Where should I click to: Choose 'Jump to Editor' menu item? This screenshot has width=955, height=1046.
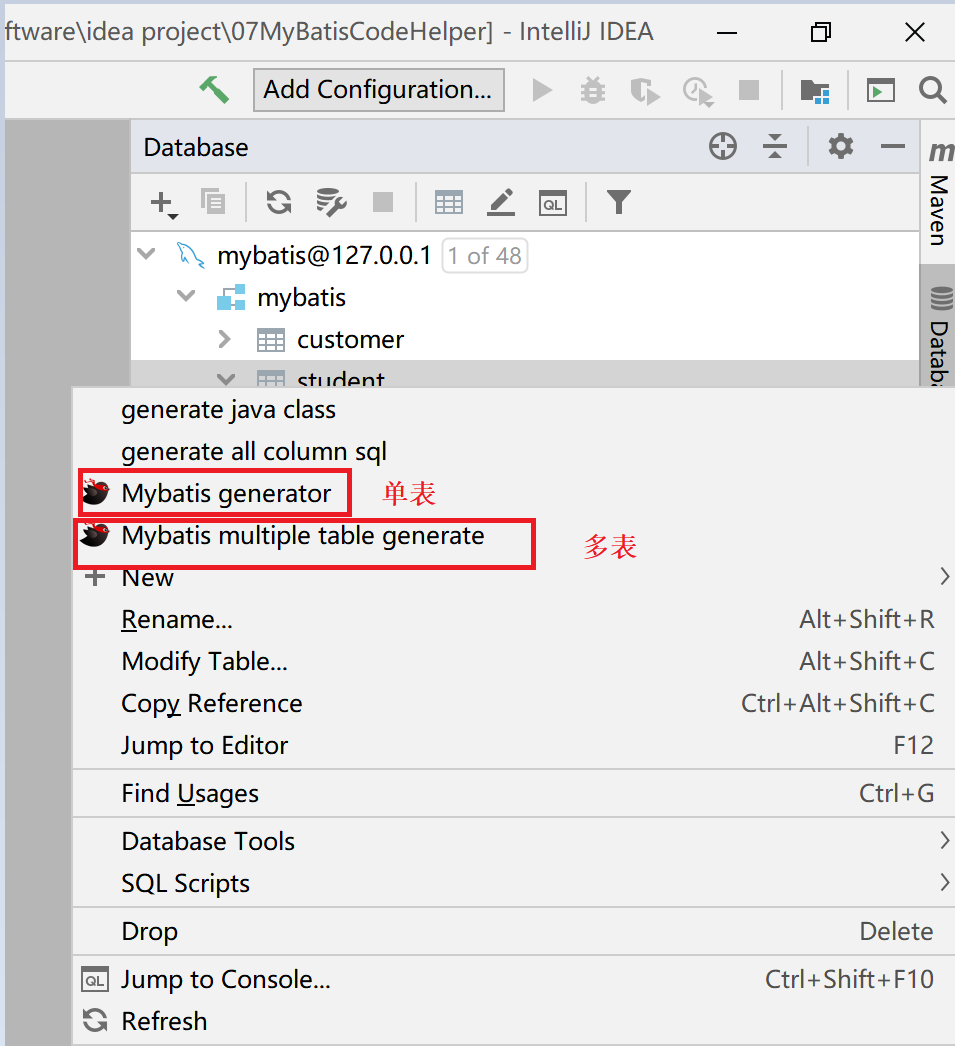(514, 745)
